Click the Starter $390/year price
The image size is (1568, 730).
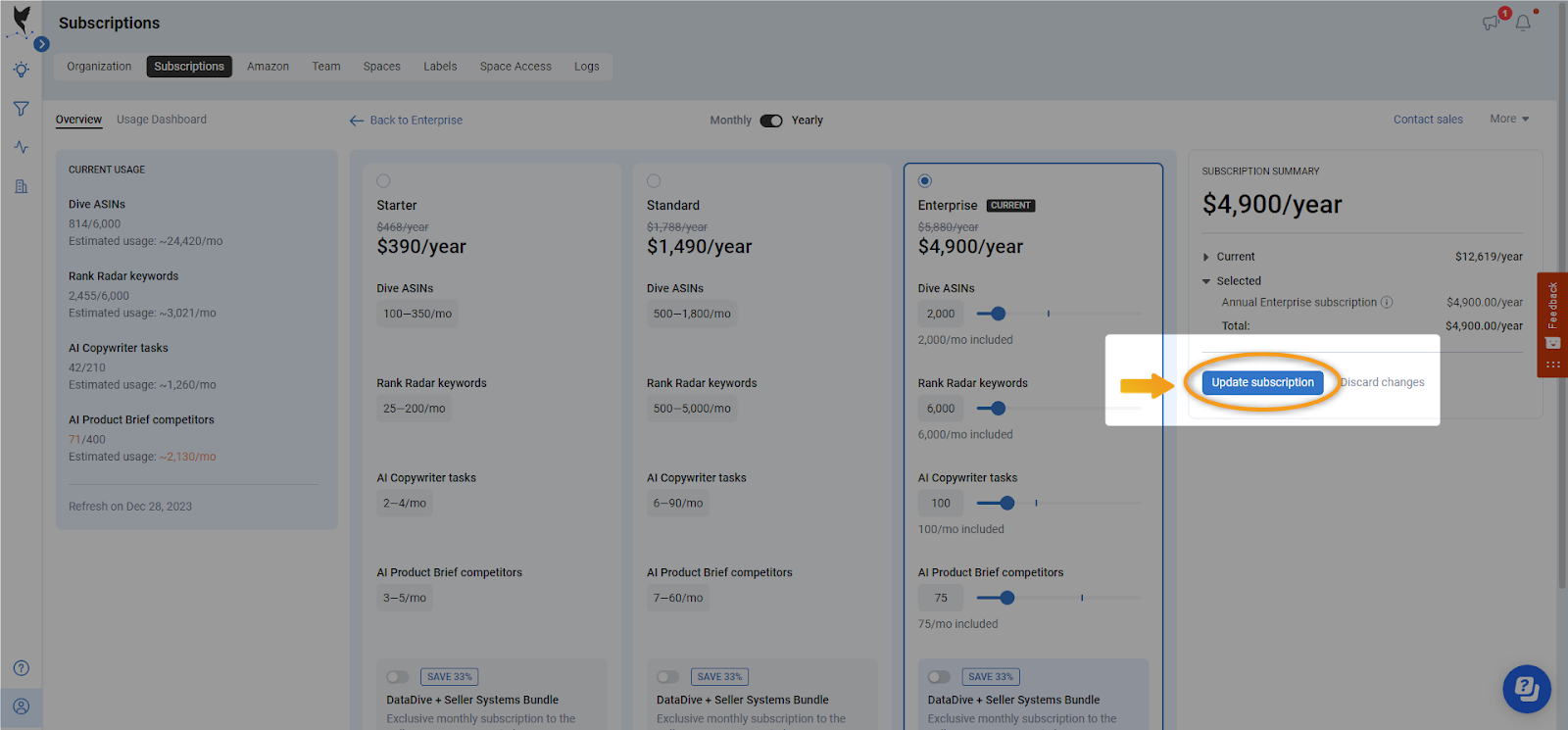click(x=421, y=247)
